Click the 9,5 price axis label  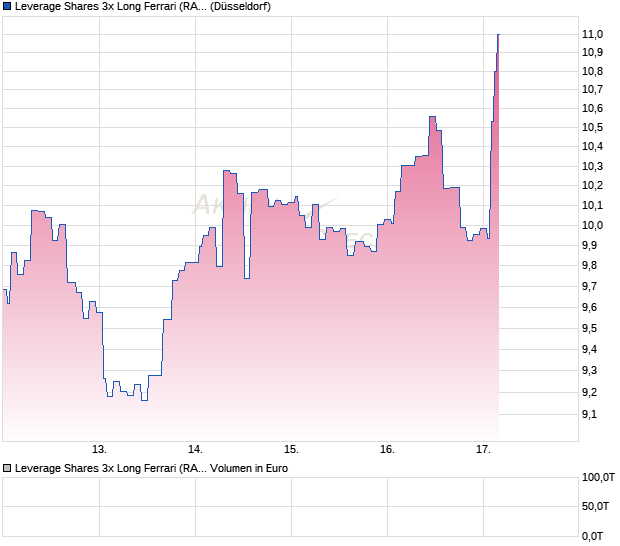[x=592, y=328]
